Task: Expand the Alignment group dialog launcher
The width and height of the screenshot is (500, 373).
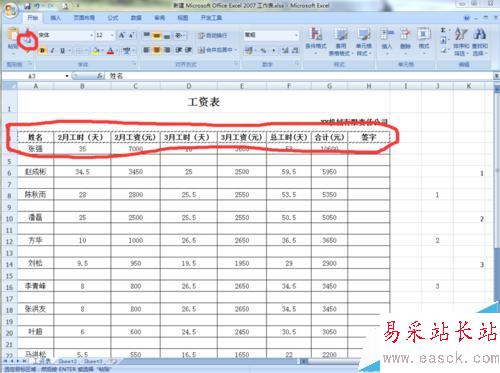Action: (236, 63)
